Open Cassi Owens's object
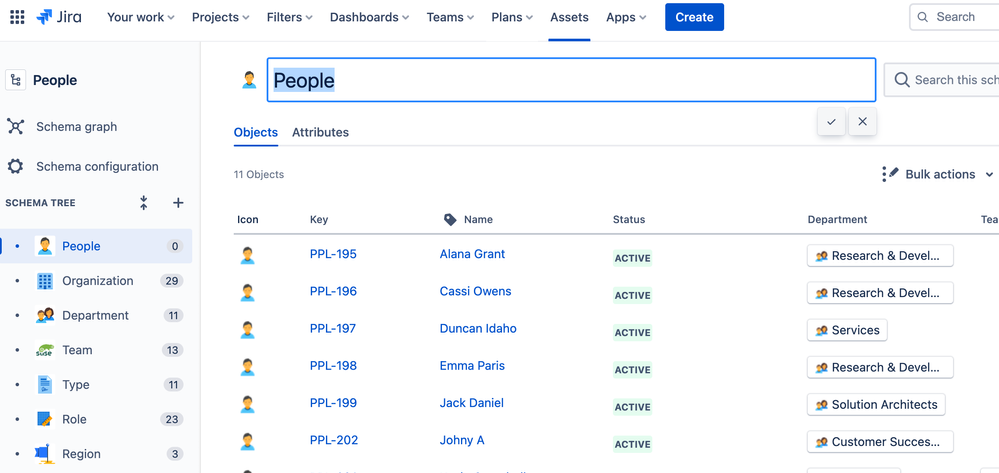The width and height of the screenshot is (999, 473). click(475, 291)
